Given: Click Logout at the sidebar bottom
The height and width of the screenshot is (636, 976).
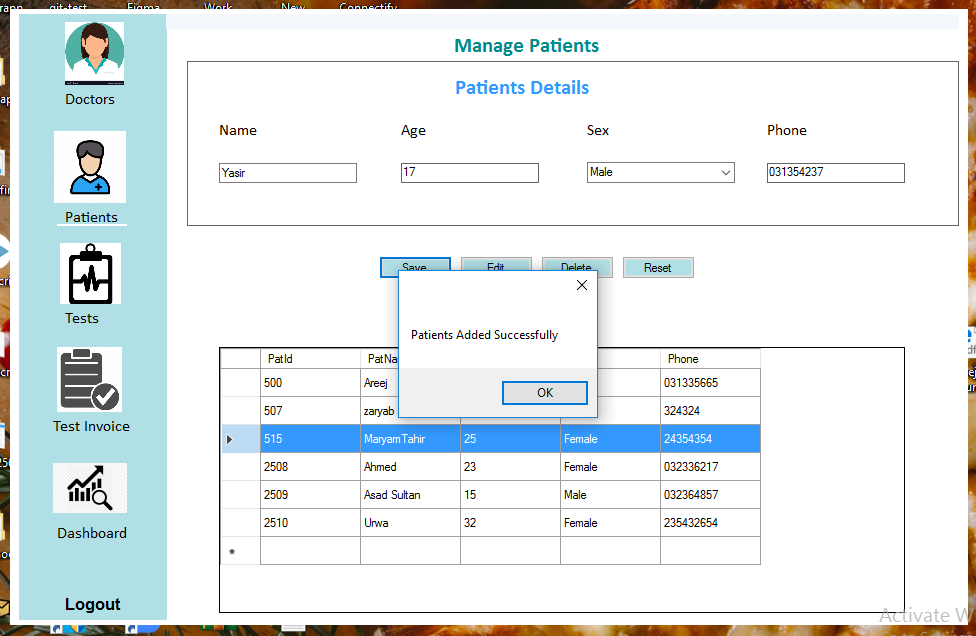Looking at the screenshot, I should coord(92,604).
